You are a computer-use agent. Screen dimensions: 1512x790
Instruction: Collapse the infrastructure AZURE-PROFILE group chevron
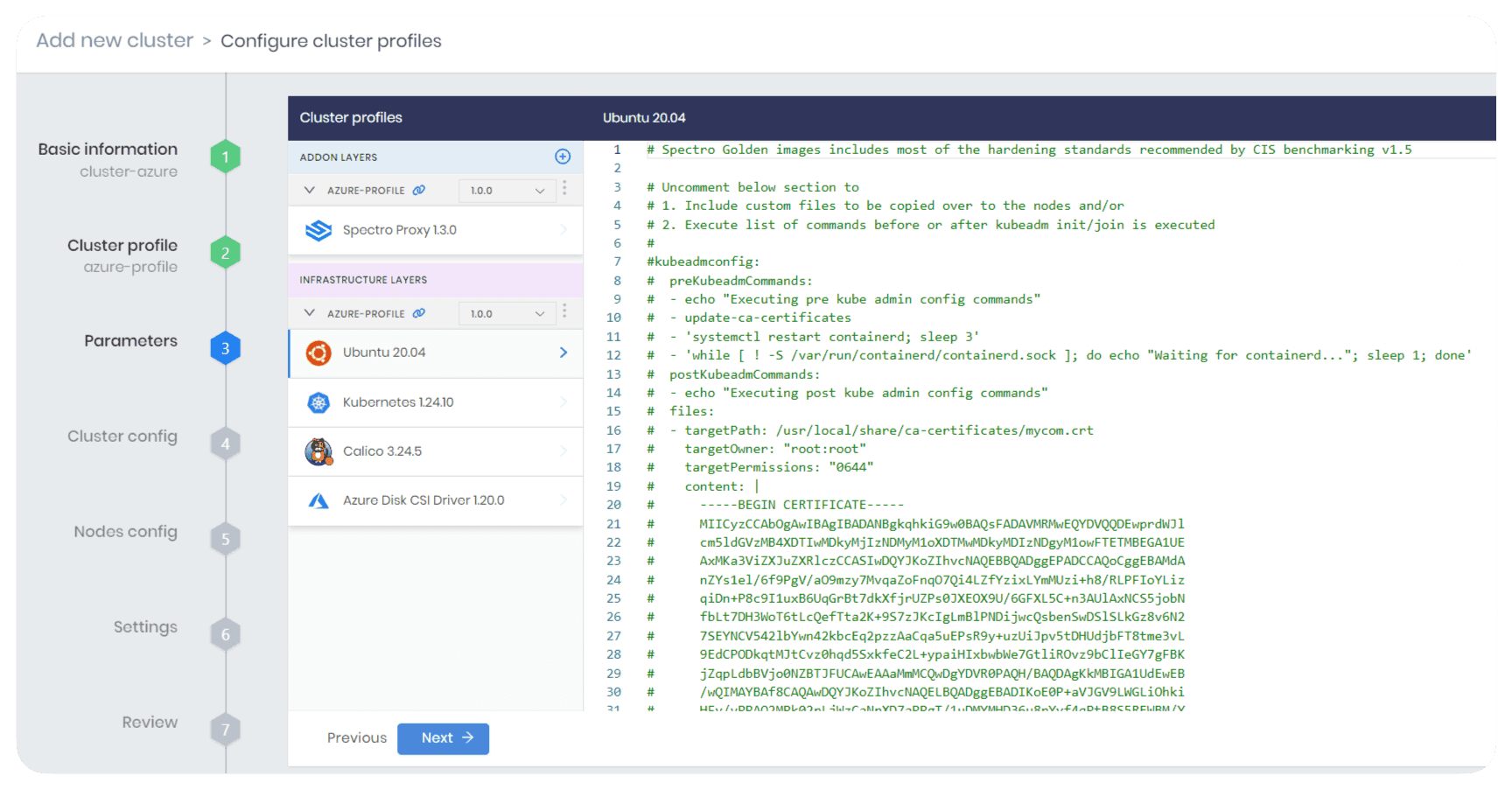pyautogui.click(x=309, y=313)
